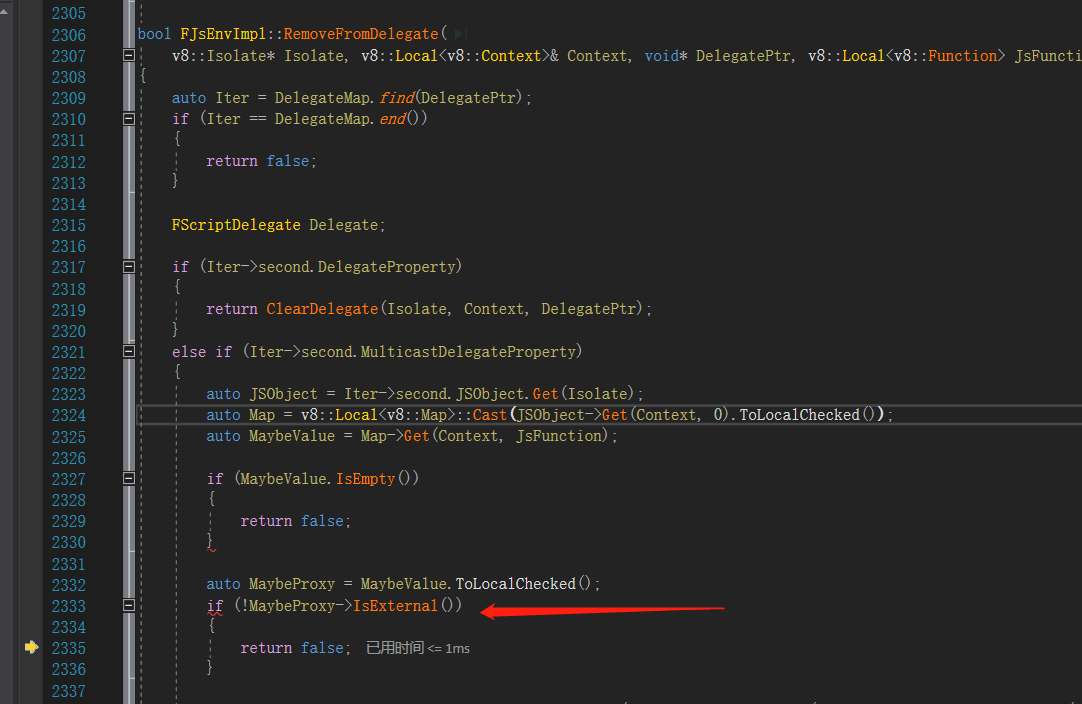Collapse the IsEmpty if block at line 2327

click(128, 478)
